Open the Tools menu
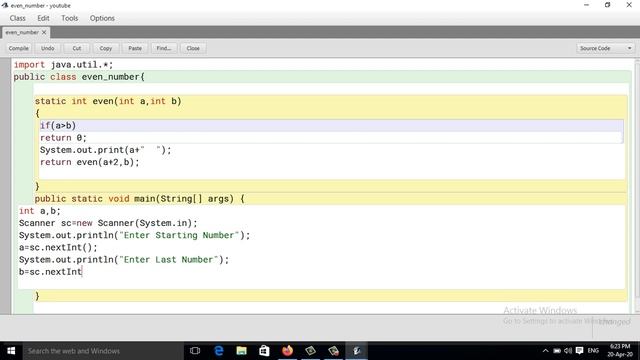Screen dimensions: 640x360 [x=69, y=18]
